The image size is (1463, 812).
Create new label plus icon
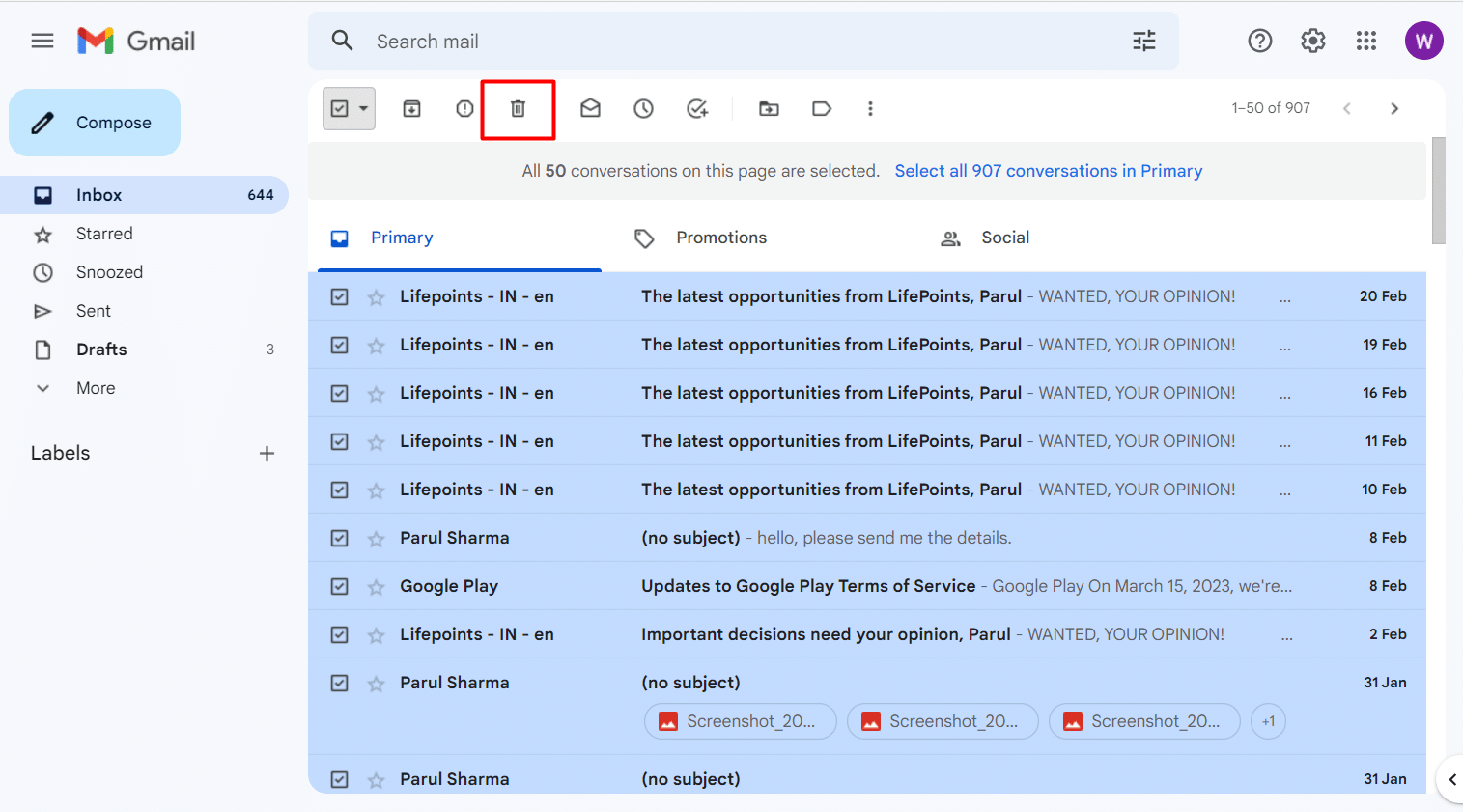[267, 453]
